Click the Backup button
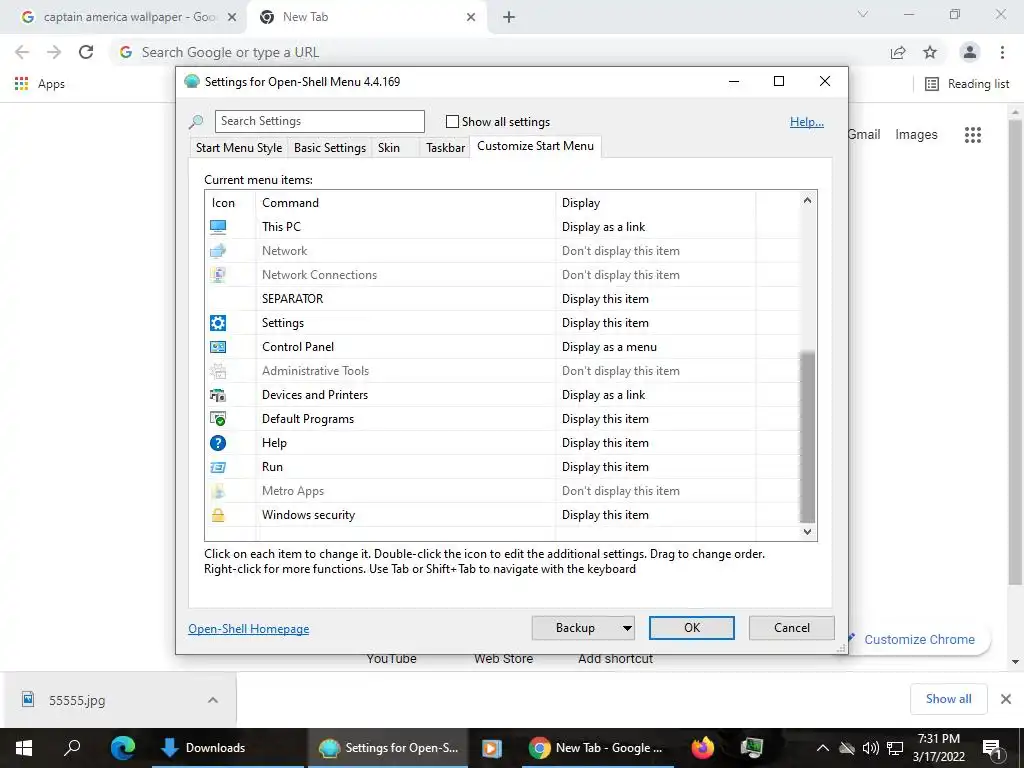Viewport: 1024px width, 768px height. point(575,628)
